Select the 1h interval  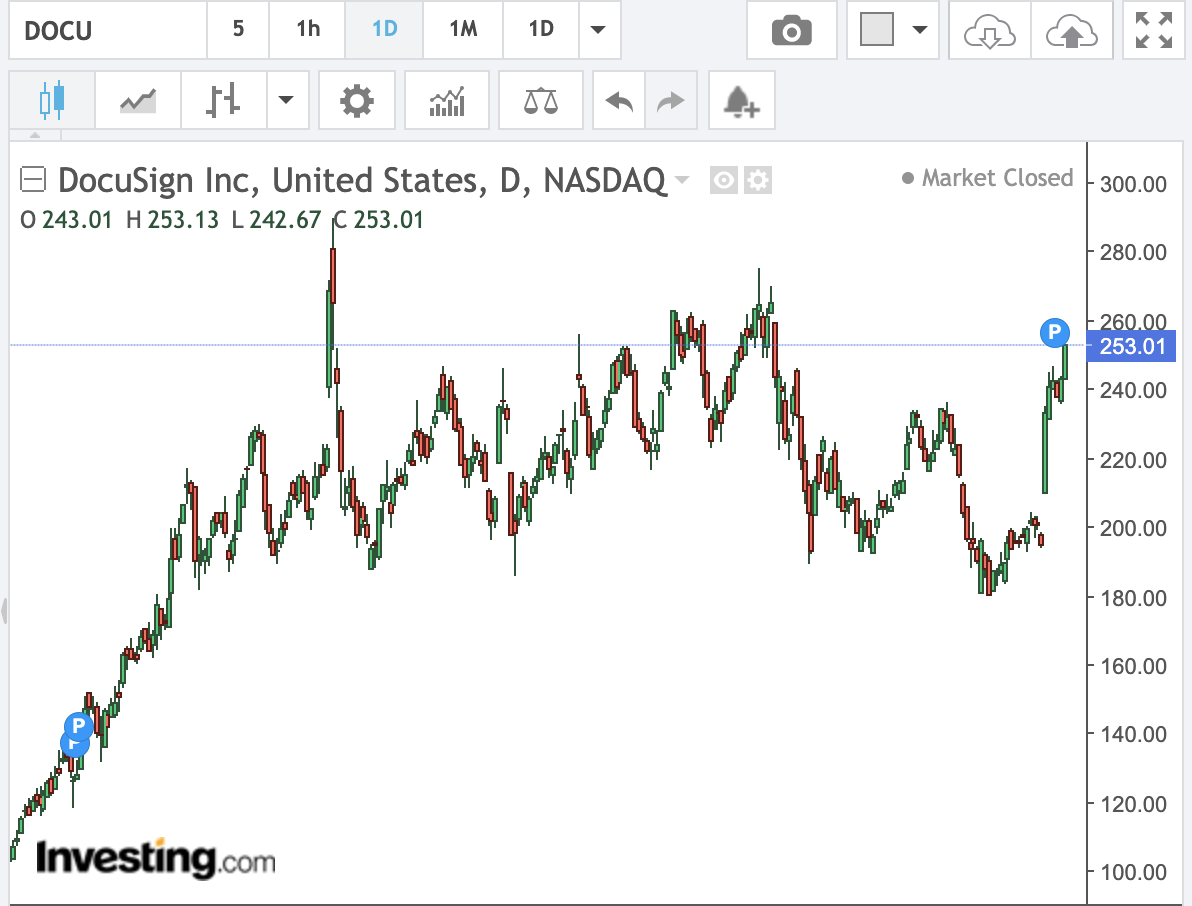[308, 30]
